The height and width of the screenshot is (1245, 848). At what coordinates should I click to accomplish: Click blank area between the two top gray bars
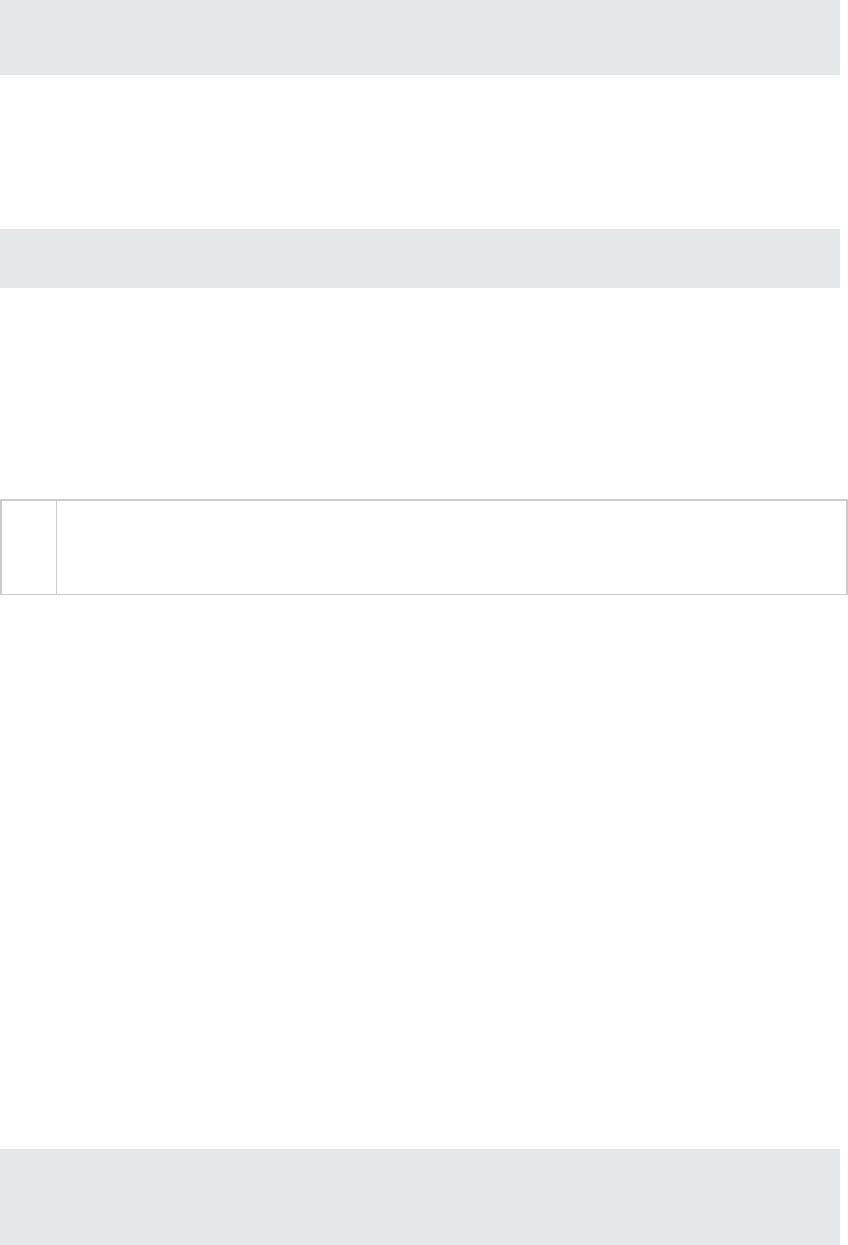click(x=420, y=150)
